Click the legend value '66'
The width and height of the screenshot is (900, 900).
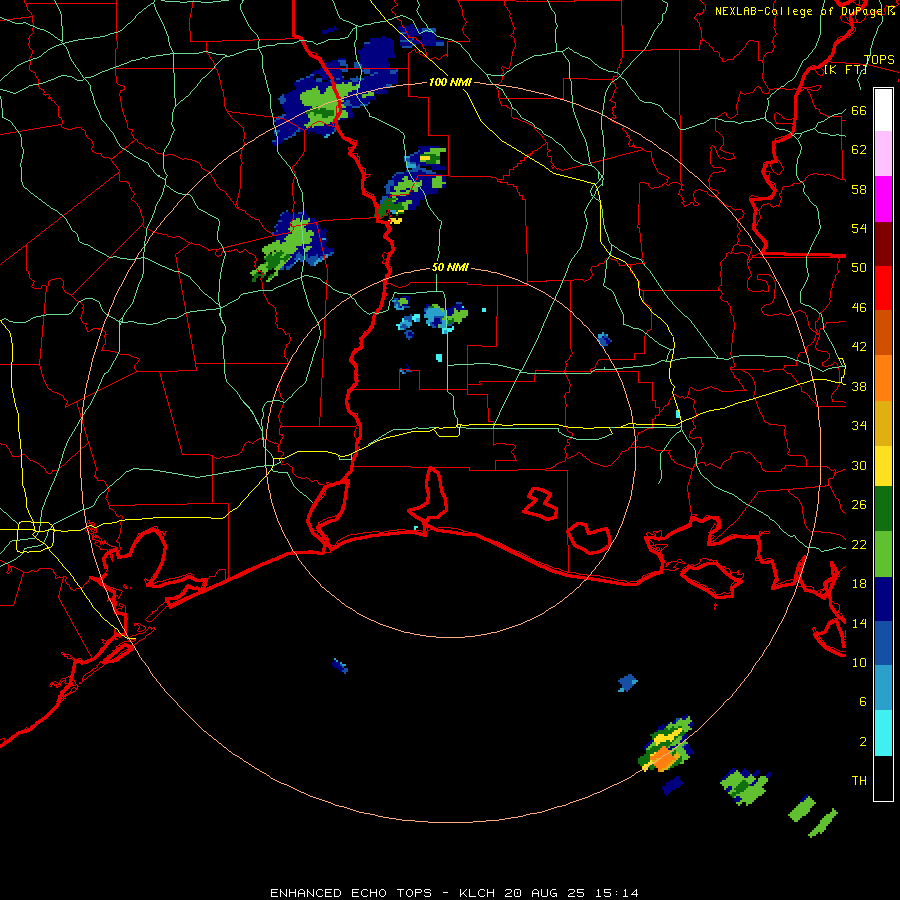(859, 110)
